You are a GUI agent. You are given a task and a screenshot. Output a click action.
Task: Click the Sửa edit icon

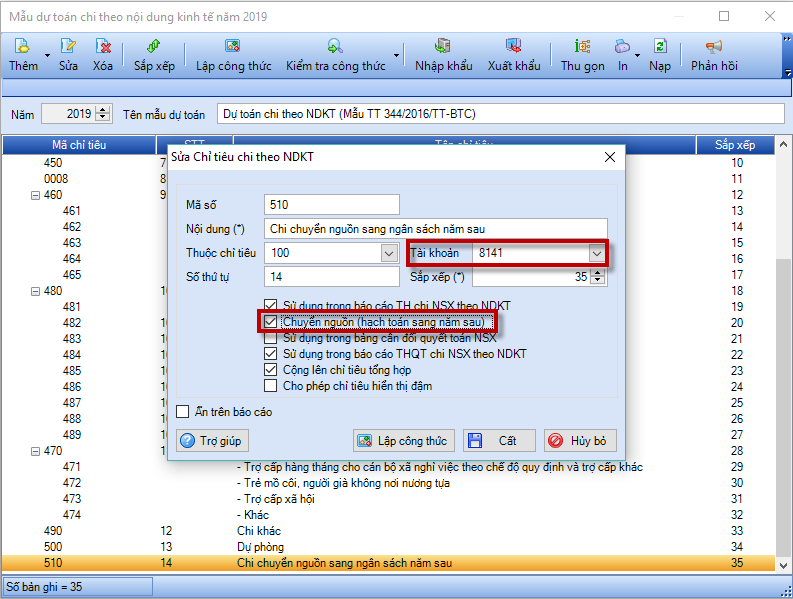pyautogui.click(x=68, y=47)
